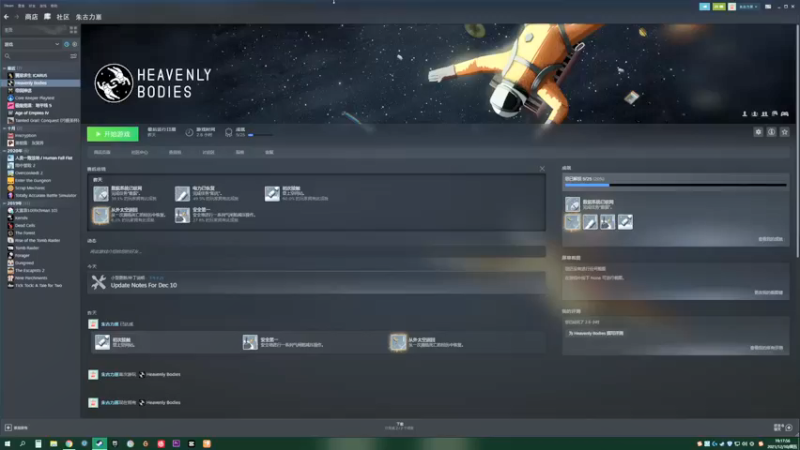Open the second sub-tab (社区中心)
The image size is (800, 450).
coord(139,153)
